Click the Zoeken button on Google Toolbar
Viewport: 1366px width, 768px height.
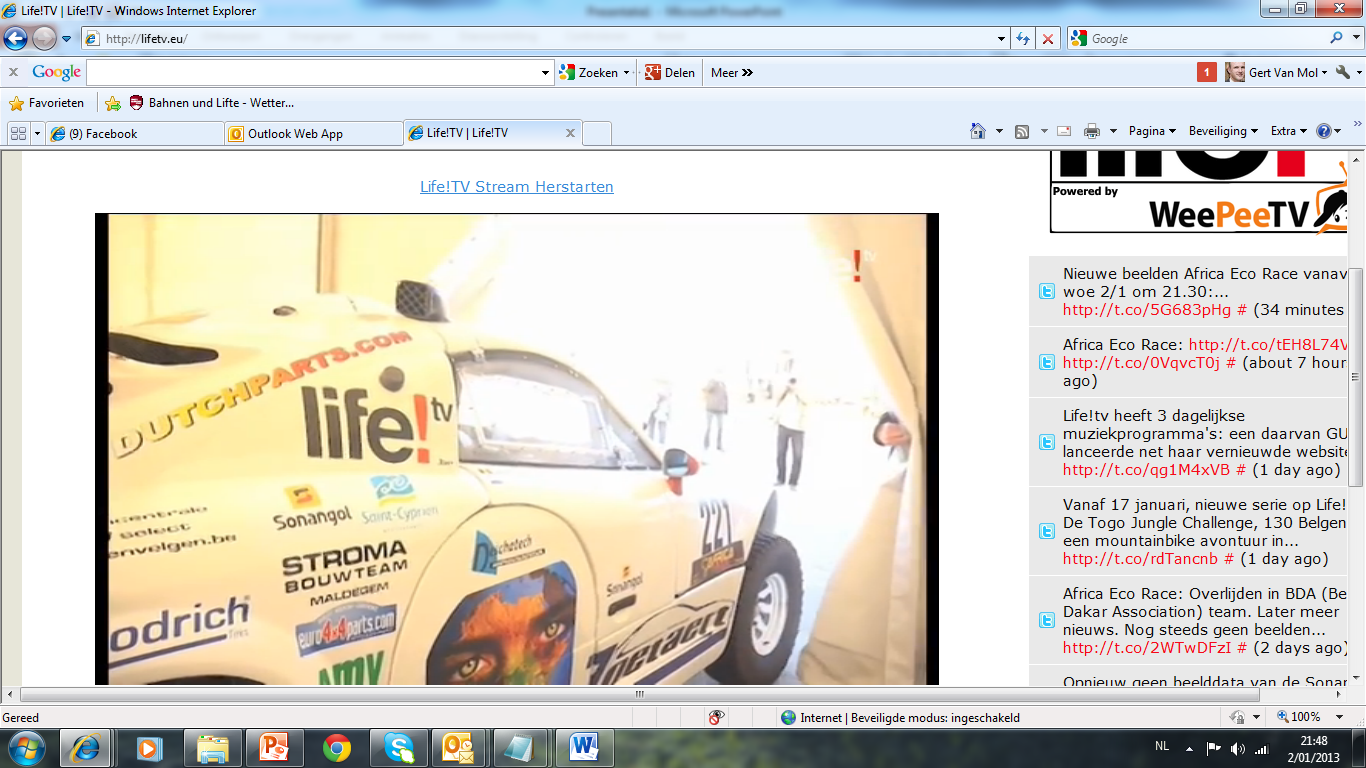click(x=589, y=72)
